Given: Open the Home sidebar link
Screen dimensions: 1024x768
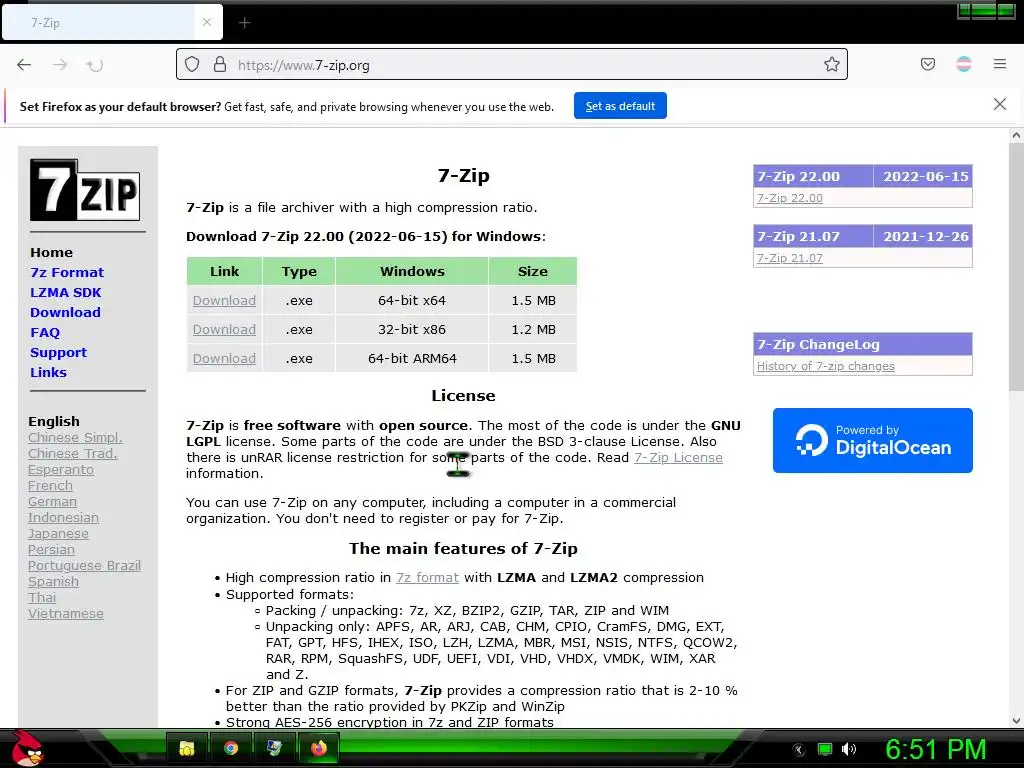Looking at the screenshot, I should click(x=51, y=252).
